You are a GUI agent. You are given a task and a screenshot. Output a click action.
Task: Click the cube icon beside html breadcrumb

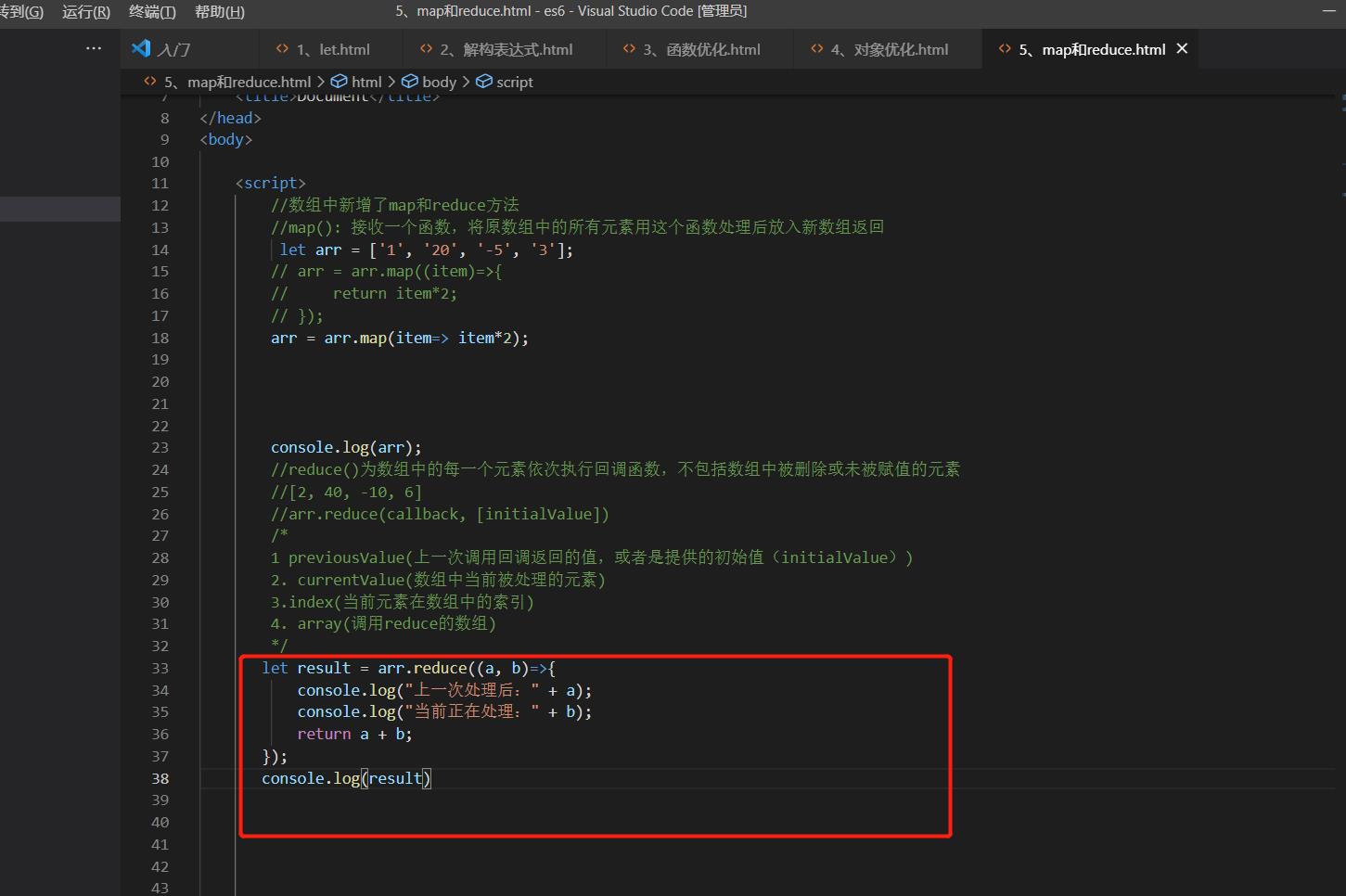pos(340,82)
